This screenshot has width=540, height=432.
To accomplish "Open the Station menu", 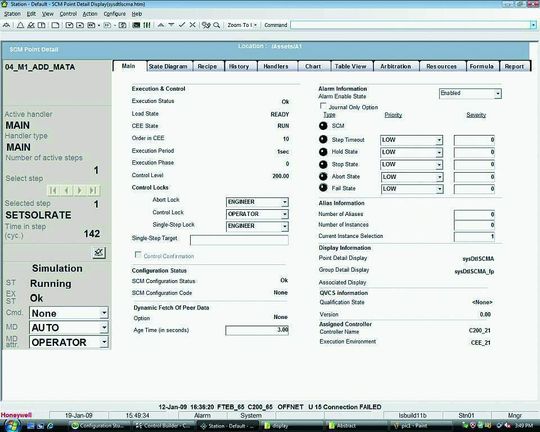I will 12,14.
